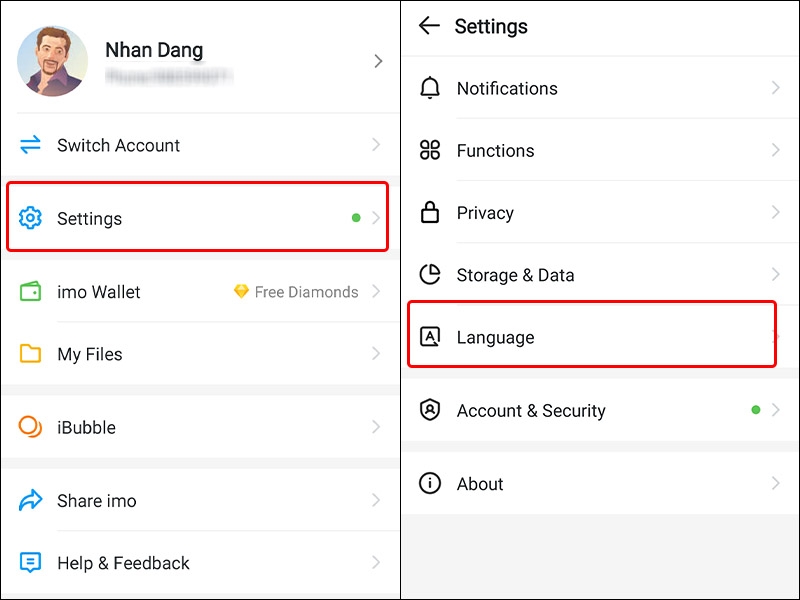Click the Privacy padlock icon

(430, 212)
